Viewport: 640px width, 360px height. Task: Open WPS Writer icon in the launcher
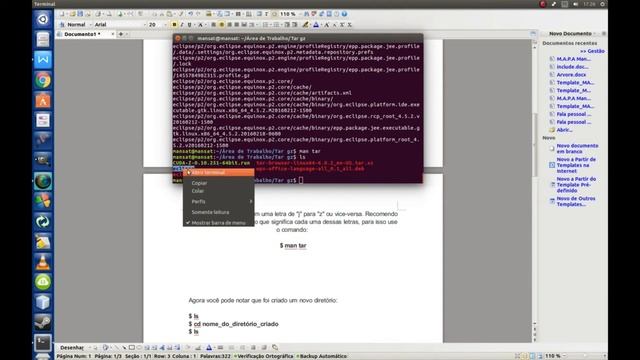click(43, 60)
